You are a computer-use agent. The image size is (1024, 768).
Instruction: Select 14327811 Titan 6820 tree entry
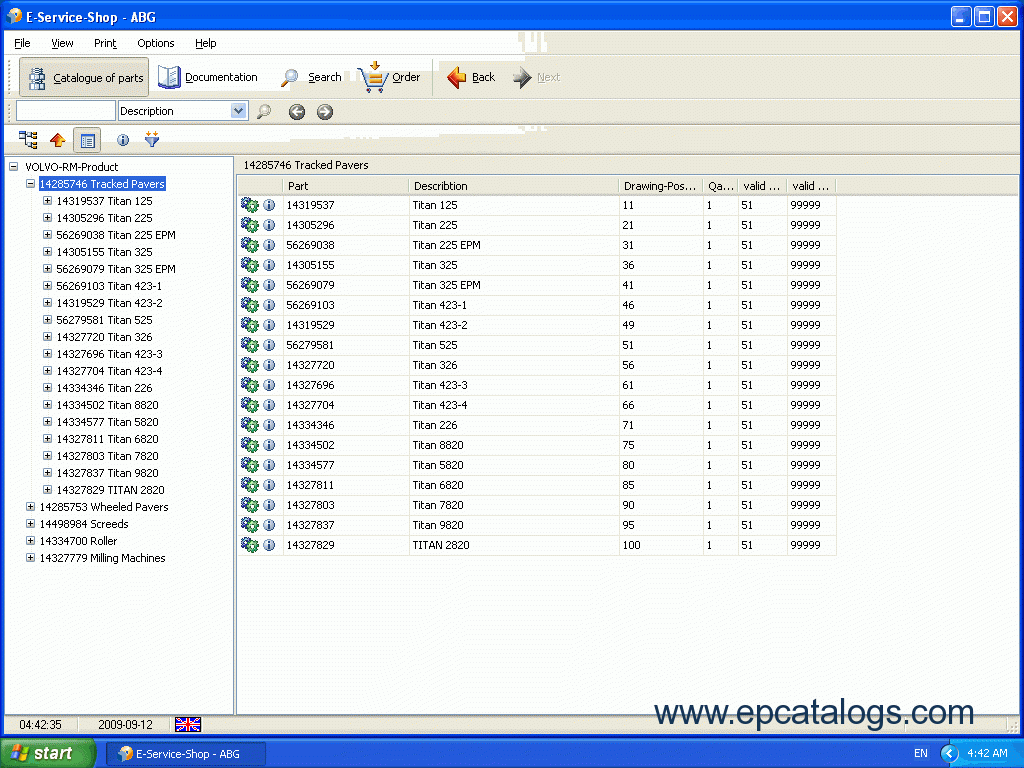pyautogui.click(x=107, y=438)
